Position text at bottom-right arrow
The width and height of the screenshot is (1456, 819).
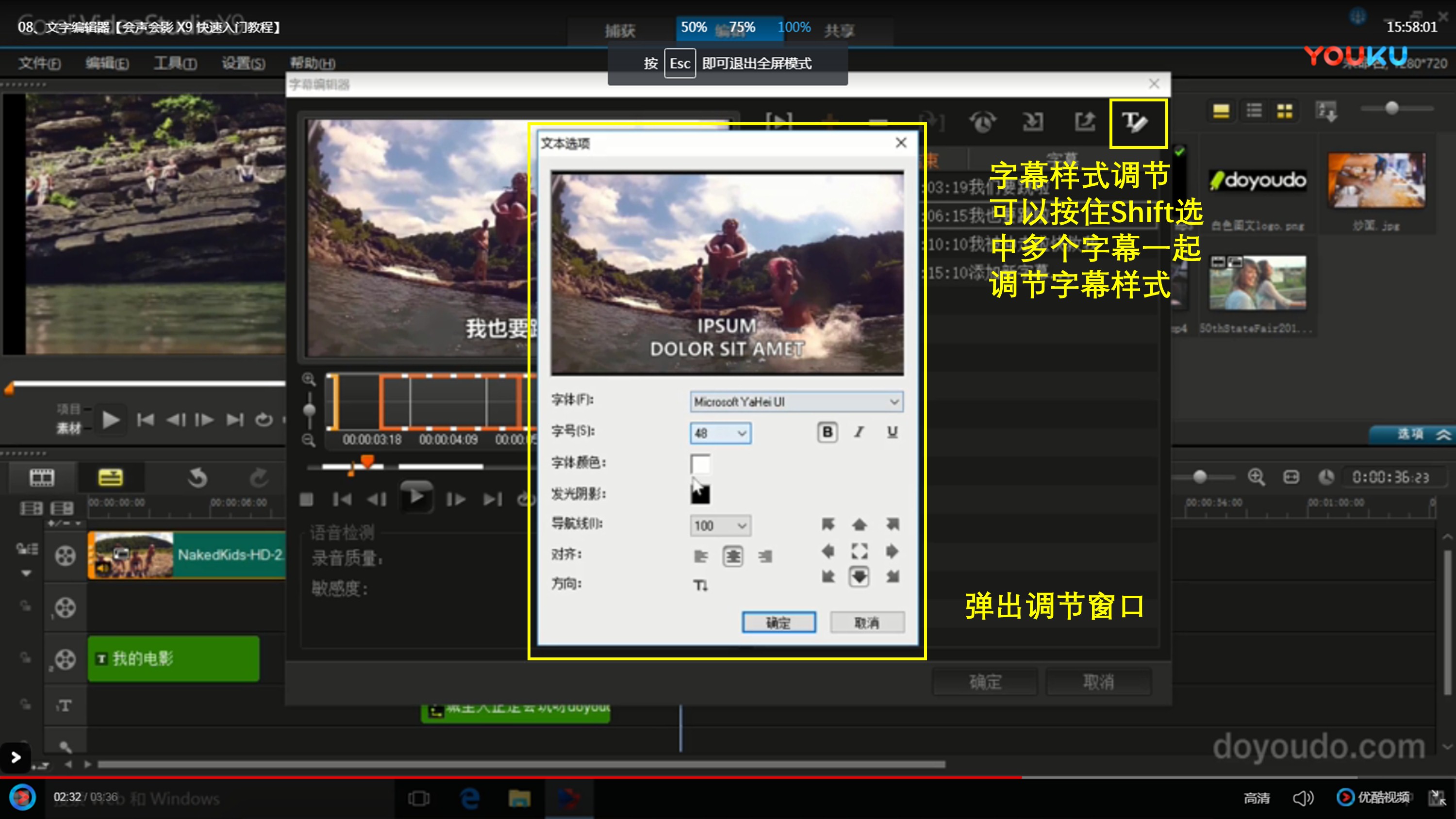tap(893, 576)
